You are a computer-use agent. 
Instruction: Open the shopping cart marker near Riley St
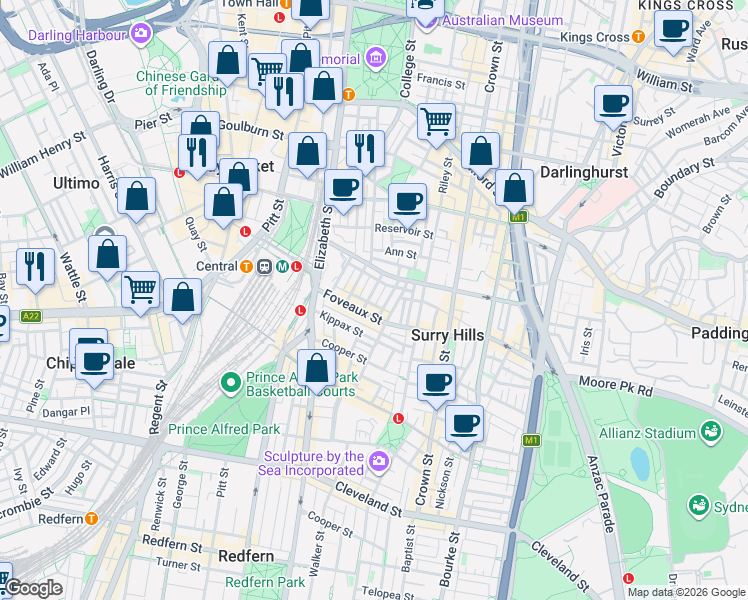pyautogui.click(x=436, y=122)
